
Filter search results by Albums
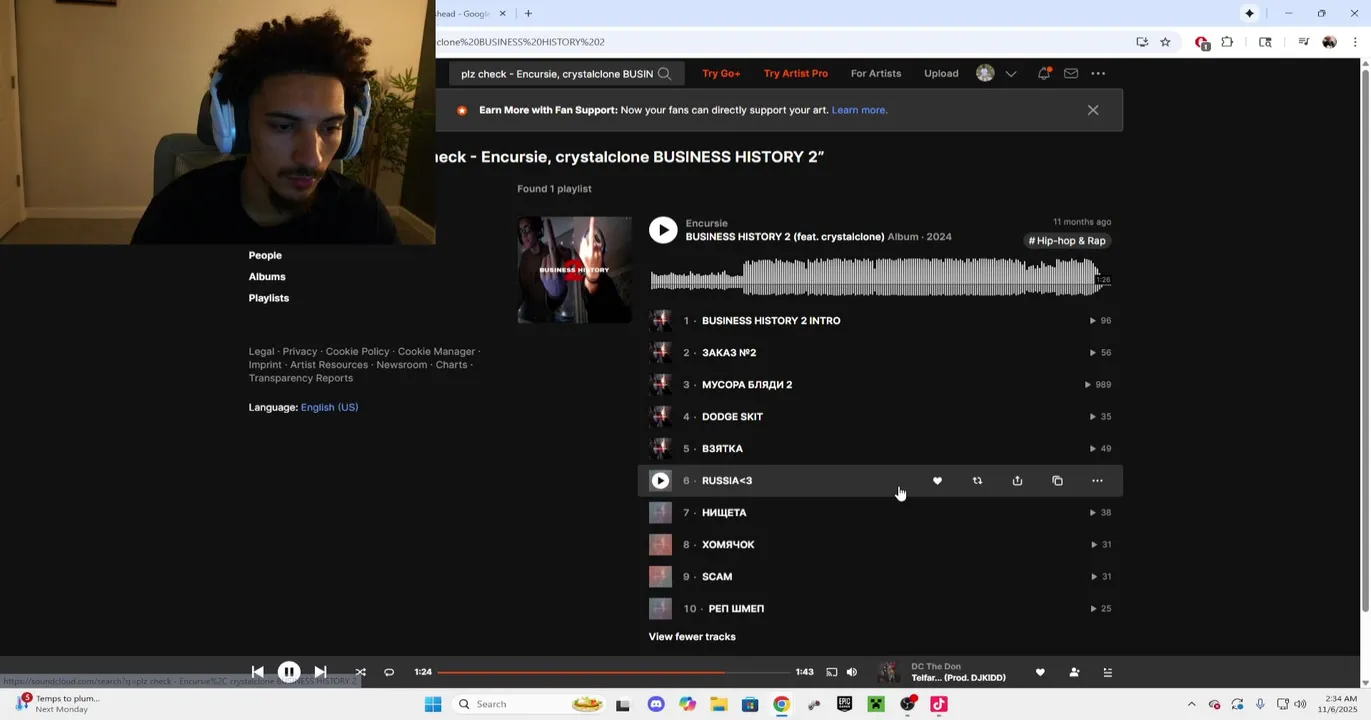(x=267, y=276)
